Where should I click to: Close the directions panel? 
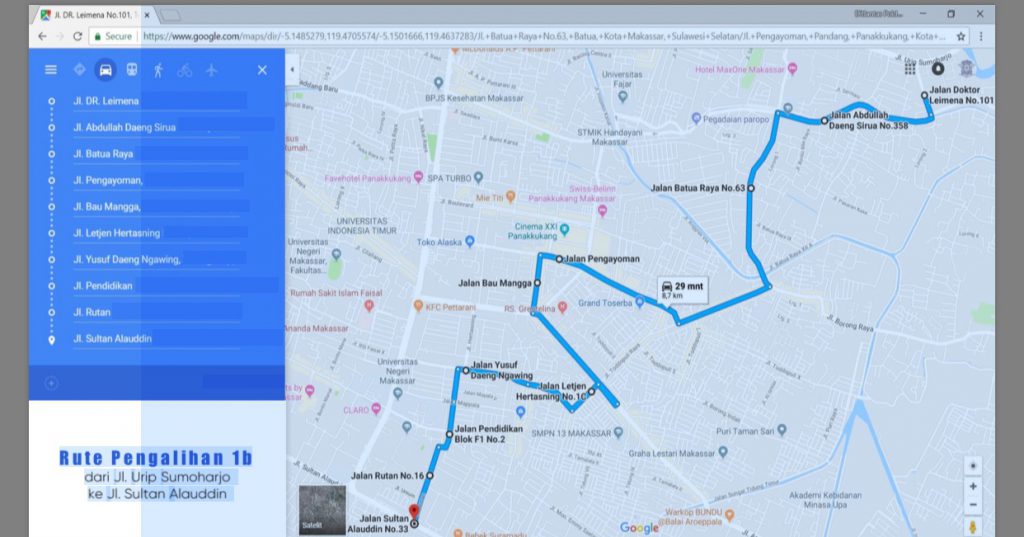pos(262,70)
